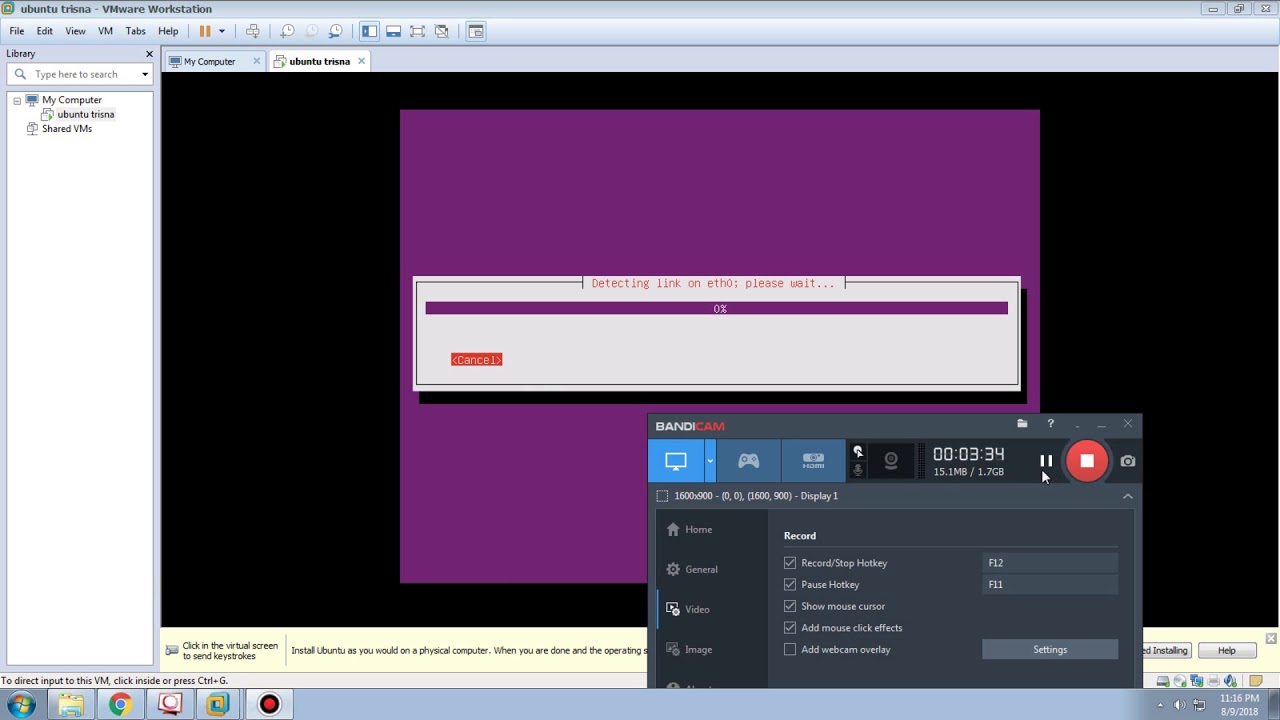The image size is (1280, 720).
Task: Close the Library panel
Action: pos(149,54)
